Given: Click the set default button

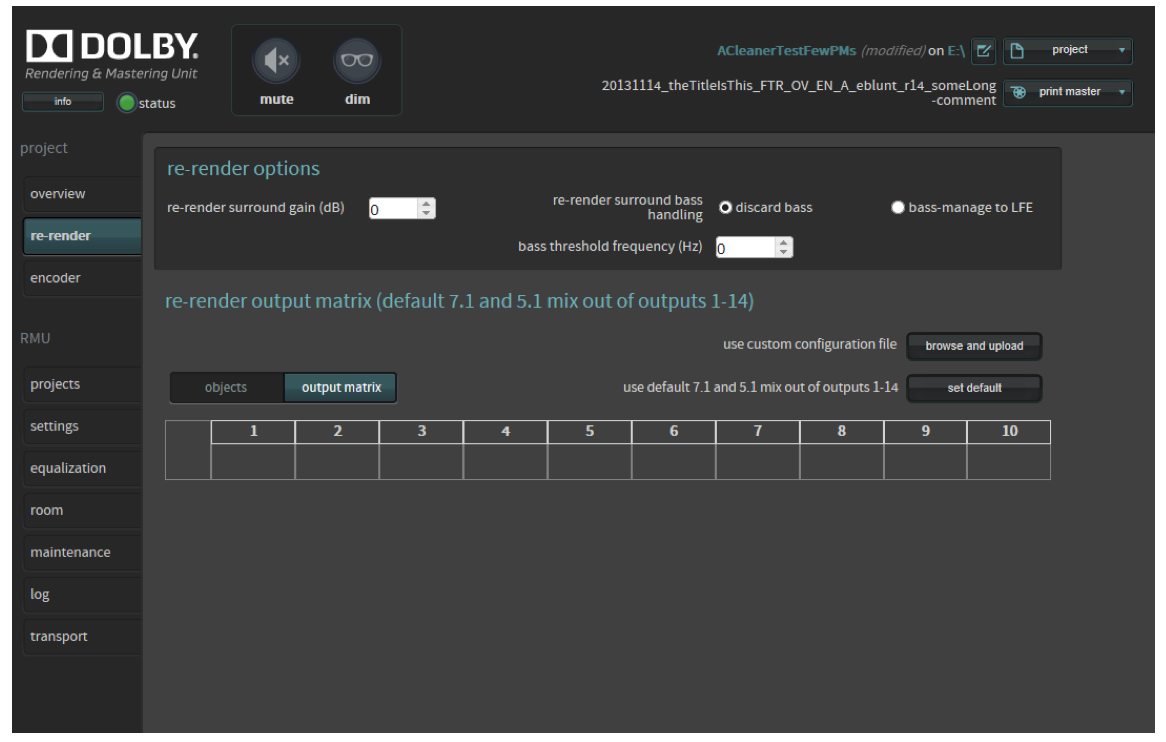Looking at the screenshot, I should 974,388.
